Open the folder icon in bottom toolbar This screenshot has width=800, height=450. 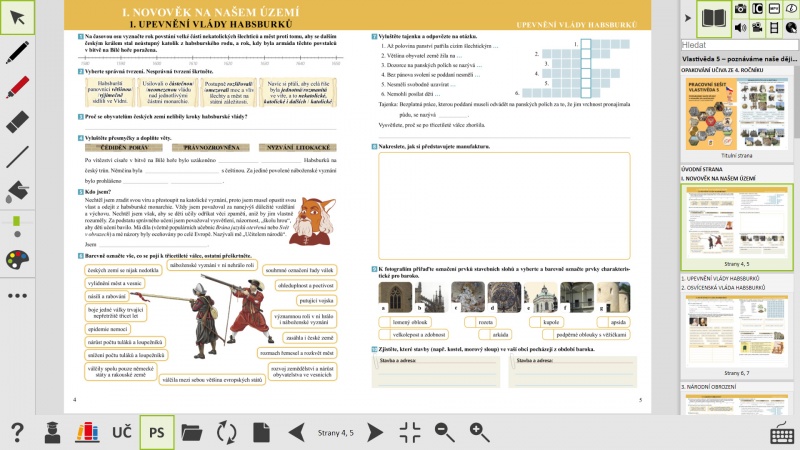[191, 432]
